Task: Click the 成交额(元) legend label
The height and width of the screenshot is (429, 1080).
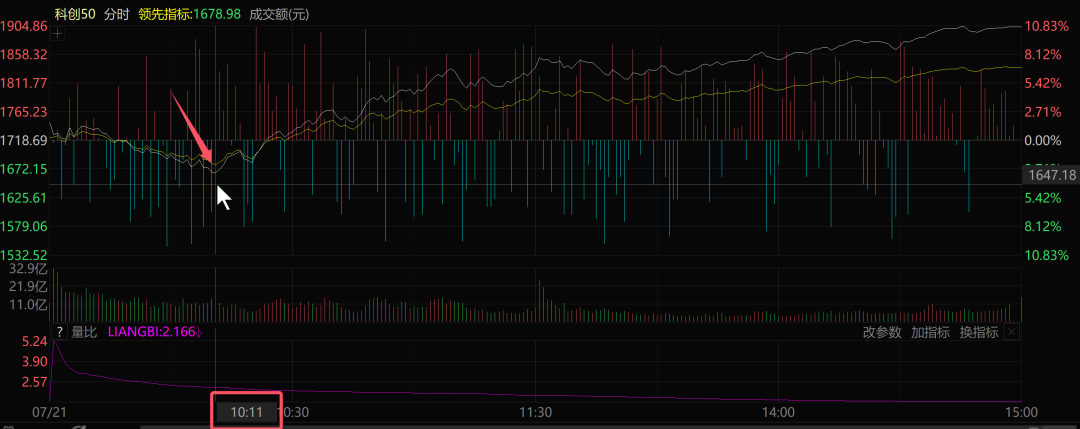Action: (278, 14)
